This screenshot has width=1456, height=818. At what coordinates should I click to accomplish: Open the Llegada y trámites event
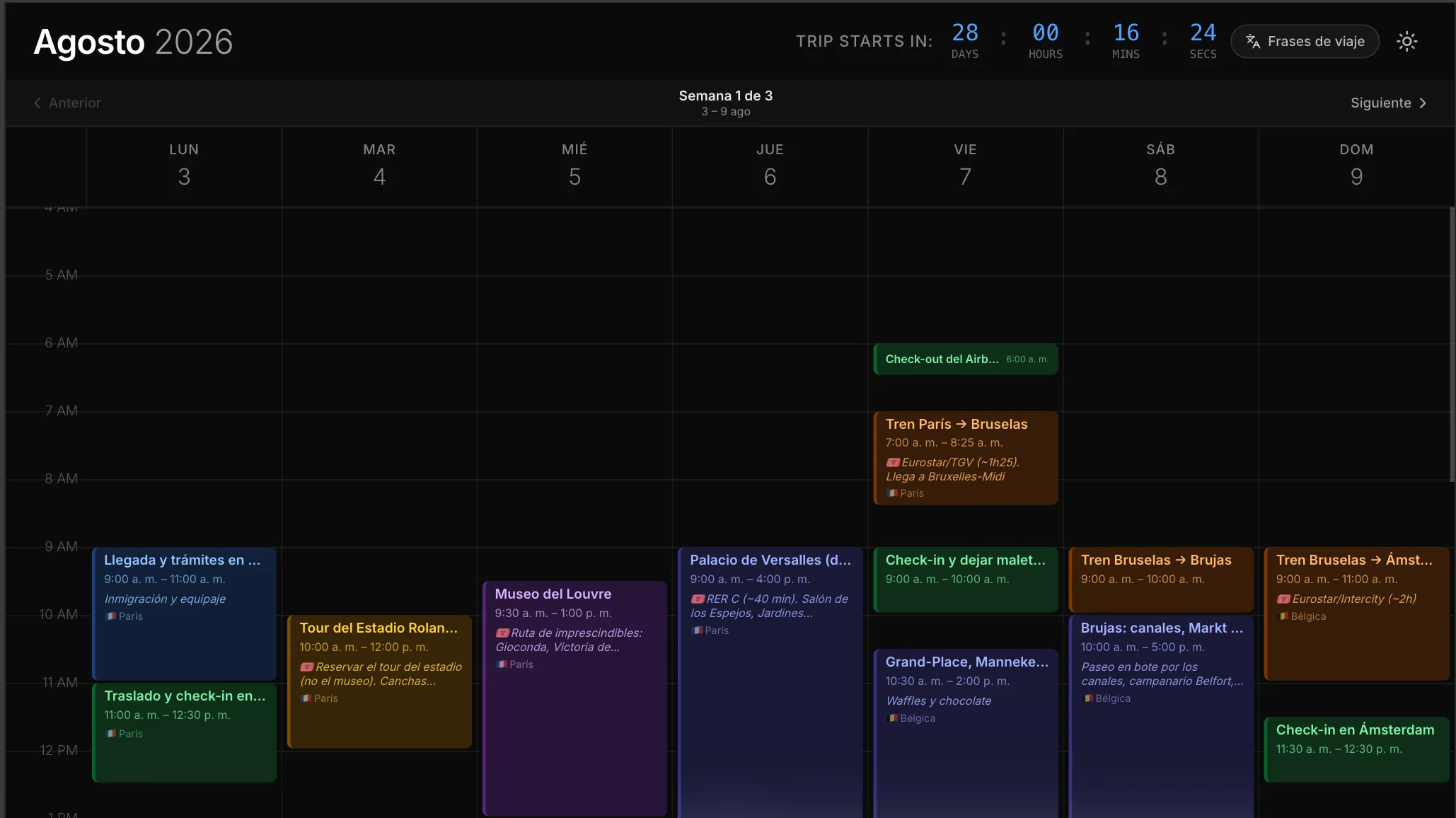pyautogui.click(x=184, y=613)
